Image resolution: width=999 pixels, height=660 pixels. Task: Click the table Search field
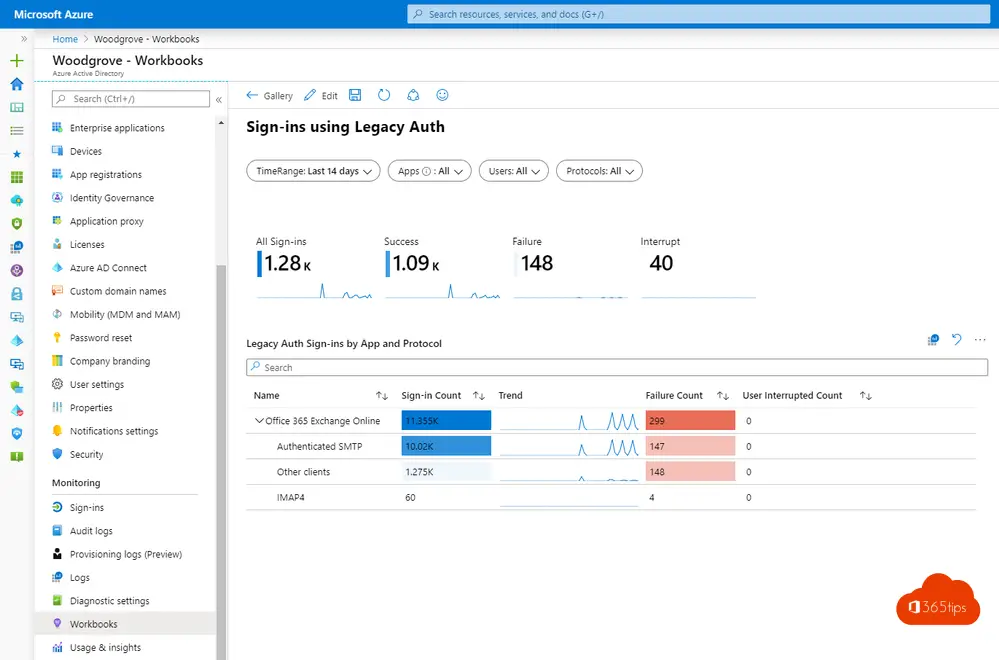[617, 368]
